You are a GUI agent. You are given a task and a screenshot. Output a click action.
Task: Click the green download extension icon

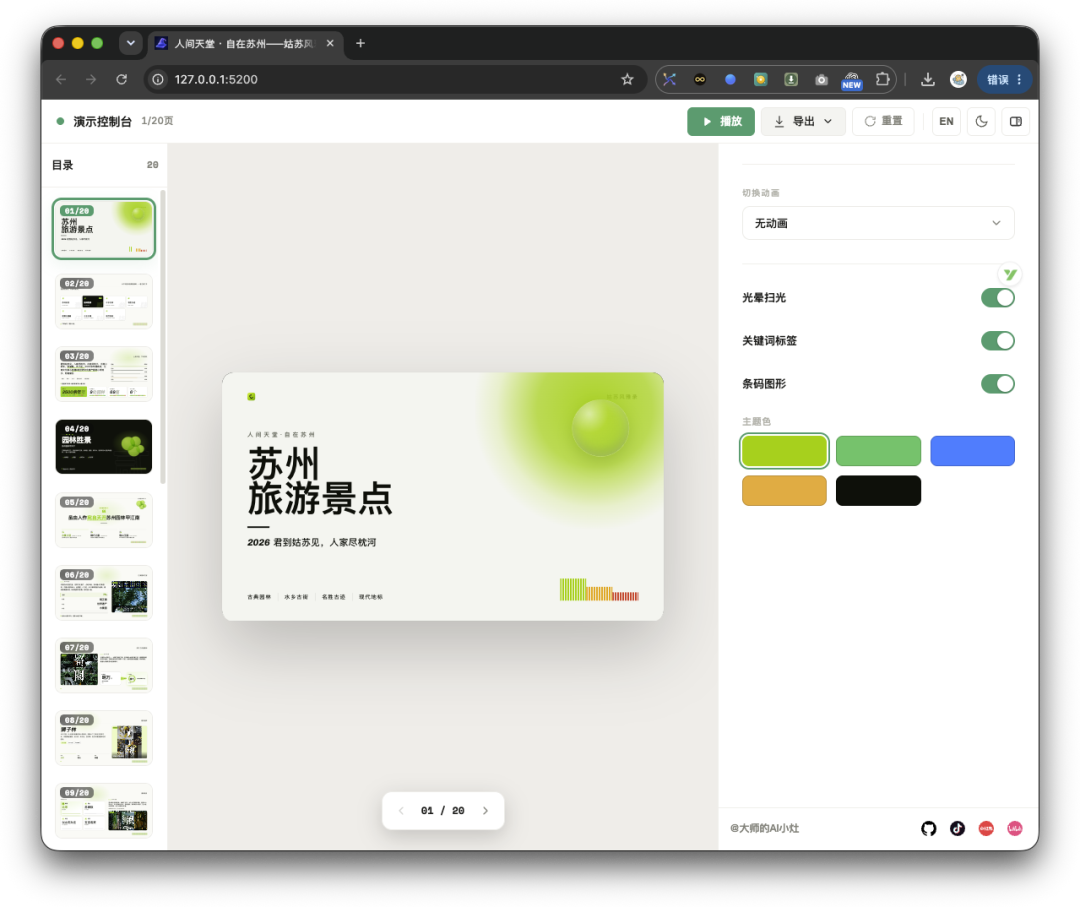(791, 80)
